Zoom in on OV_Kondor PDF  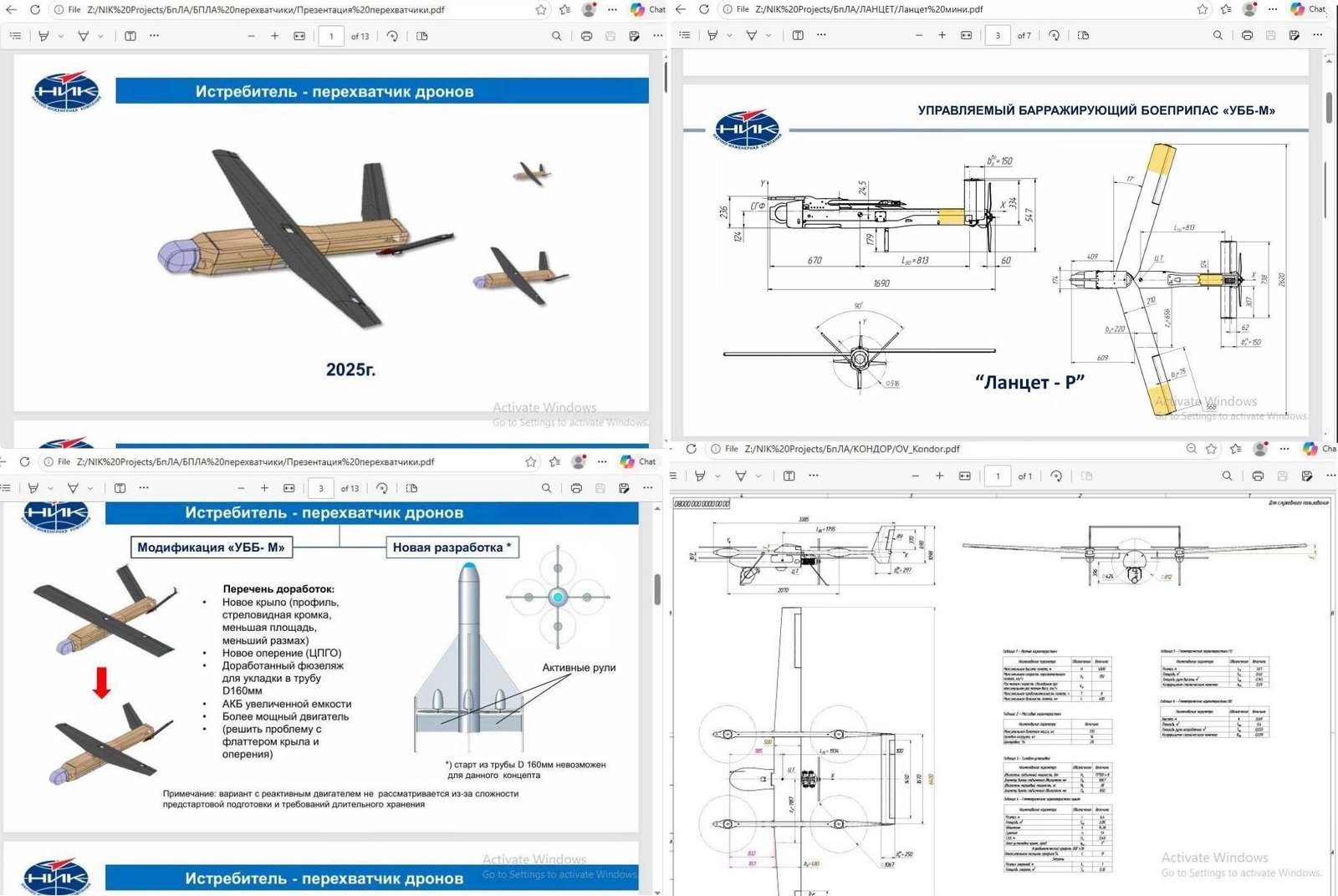coord(939,476)
